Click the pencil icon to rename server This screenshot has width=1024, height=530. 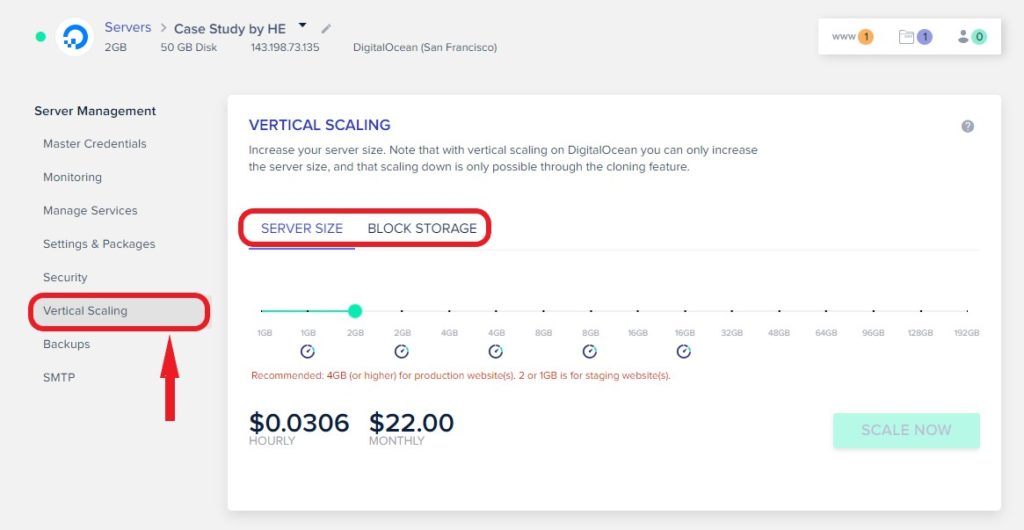[x=327, y=29]
